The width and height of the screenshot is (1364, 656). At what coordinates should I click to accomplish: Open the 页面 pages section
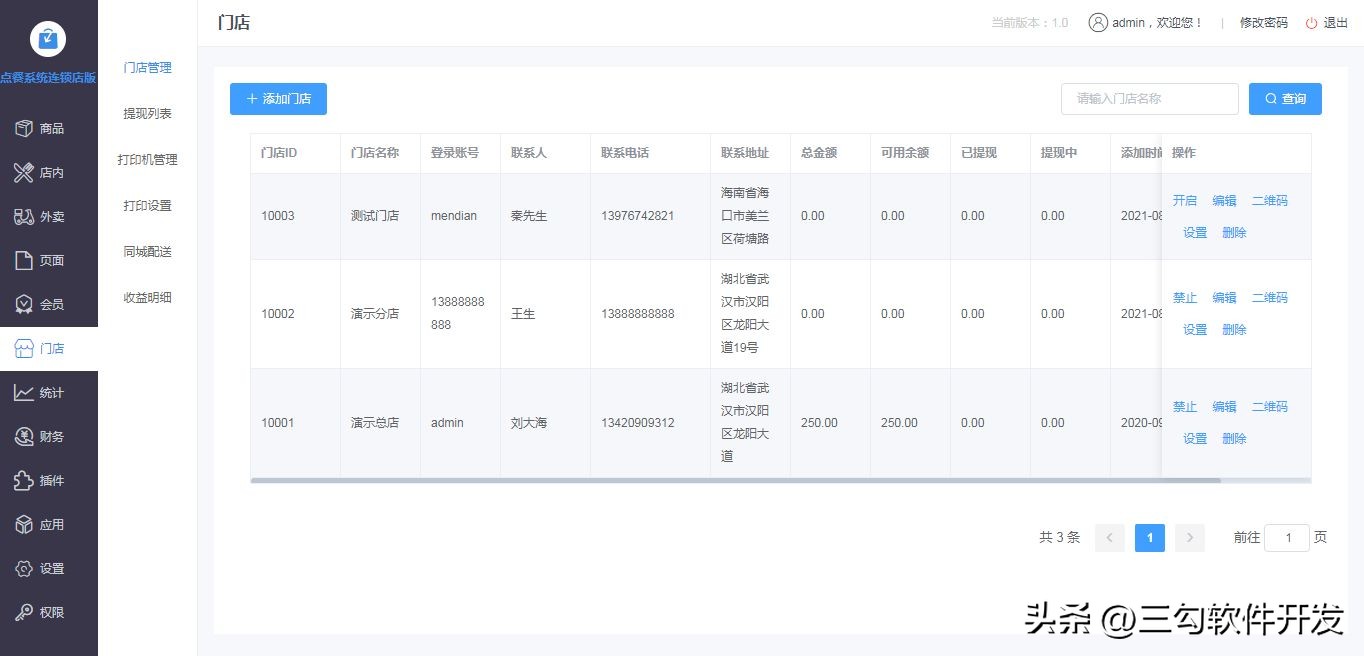[x=49, y=260]
